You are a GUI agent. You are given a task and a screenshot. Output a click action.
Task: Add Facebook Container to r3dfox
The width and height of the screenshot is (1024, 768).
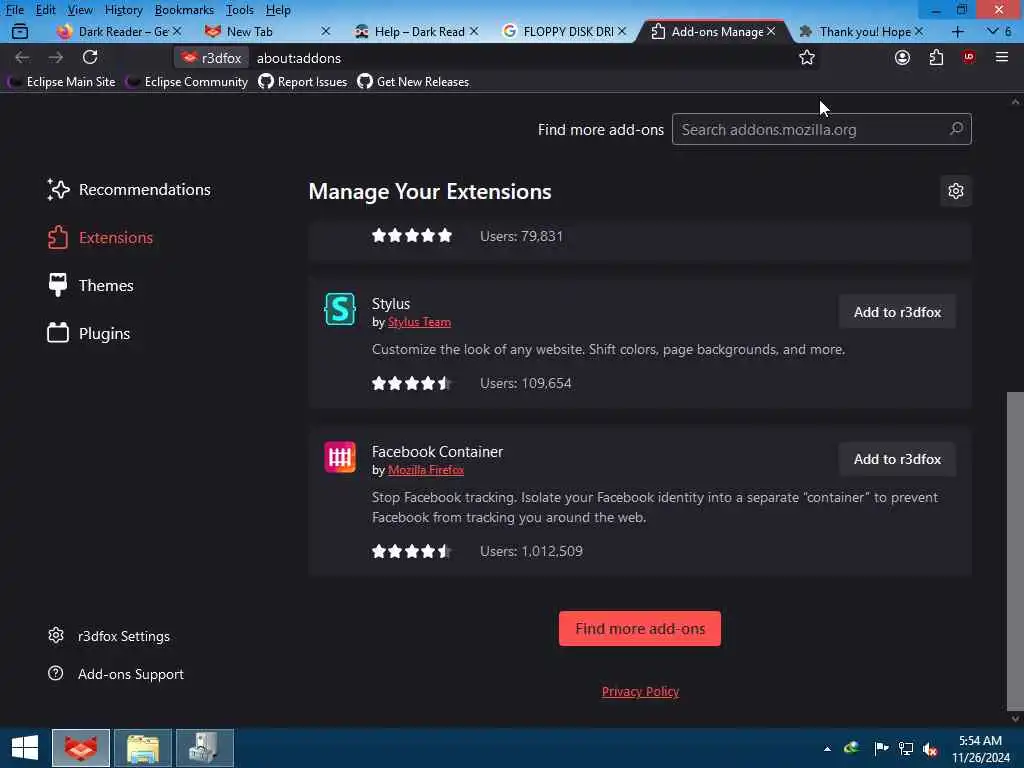point(897,458)
